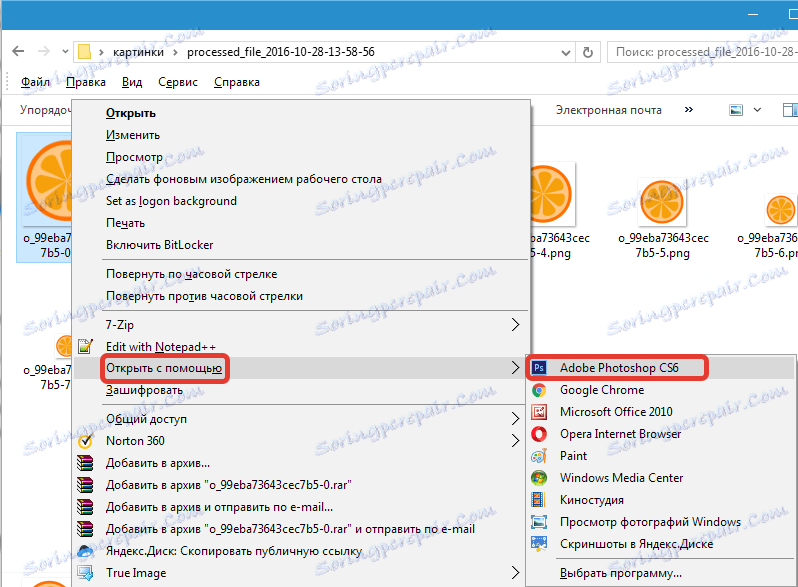Viewport: 798px width, 587px height.
Task: Click the Notepad++ icon in context menu
Action: (x=85, y=347)
